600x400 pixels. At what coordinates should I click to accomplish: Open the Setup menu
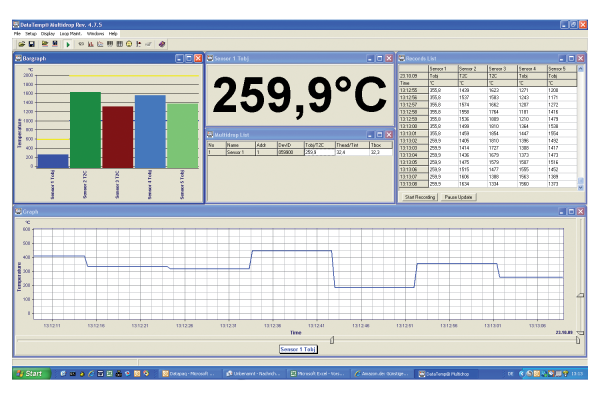pyautogui.click(x=31, y=34)
